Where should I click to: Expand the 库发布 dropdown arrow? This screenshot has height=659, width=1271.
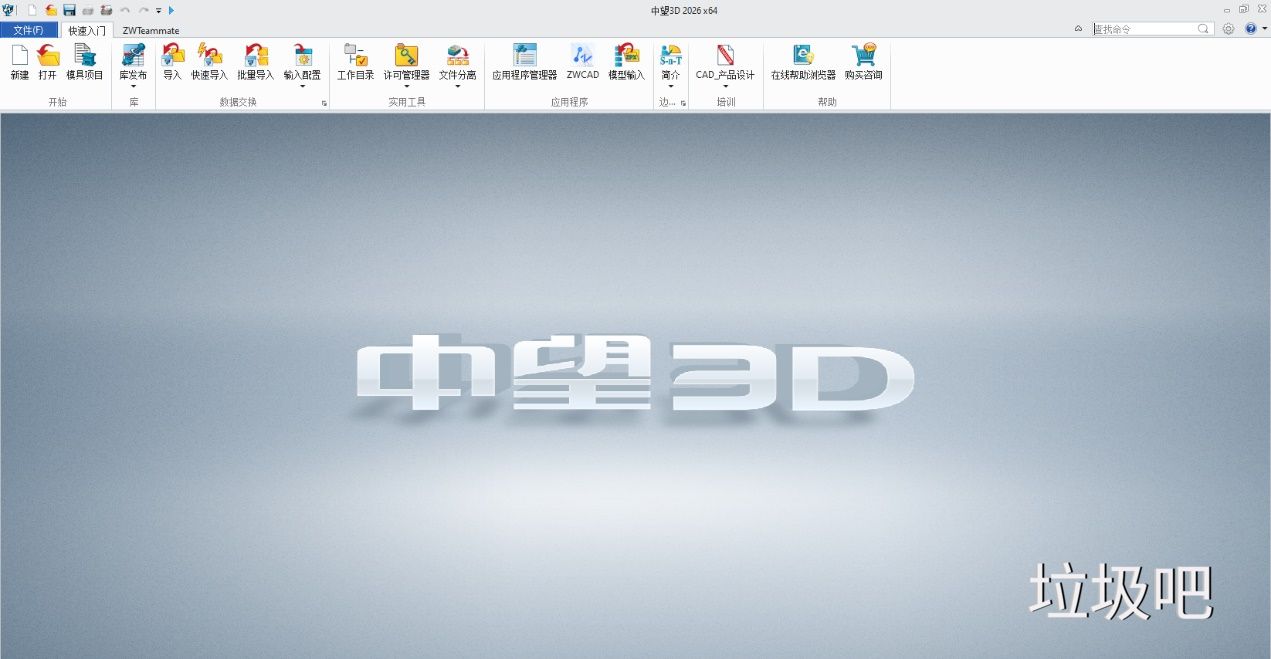click(x=133, y=87)
